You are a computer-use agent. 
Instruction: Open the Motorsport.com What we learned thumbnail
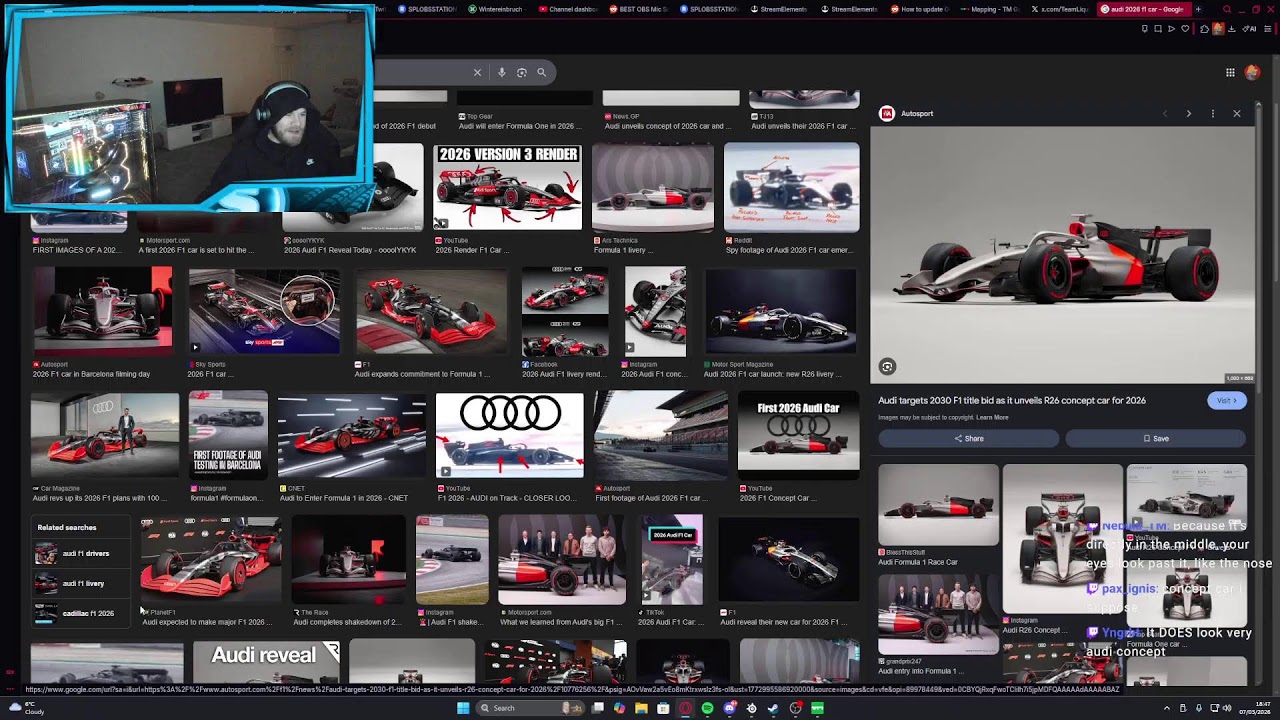coord(562,560)
